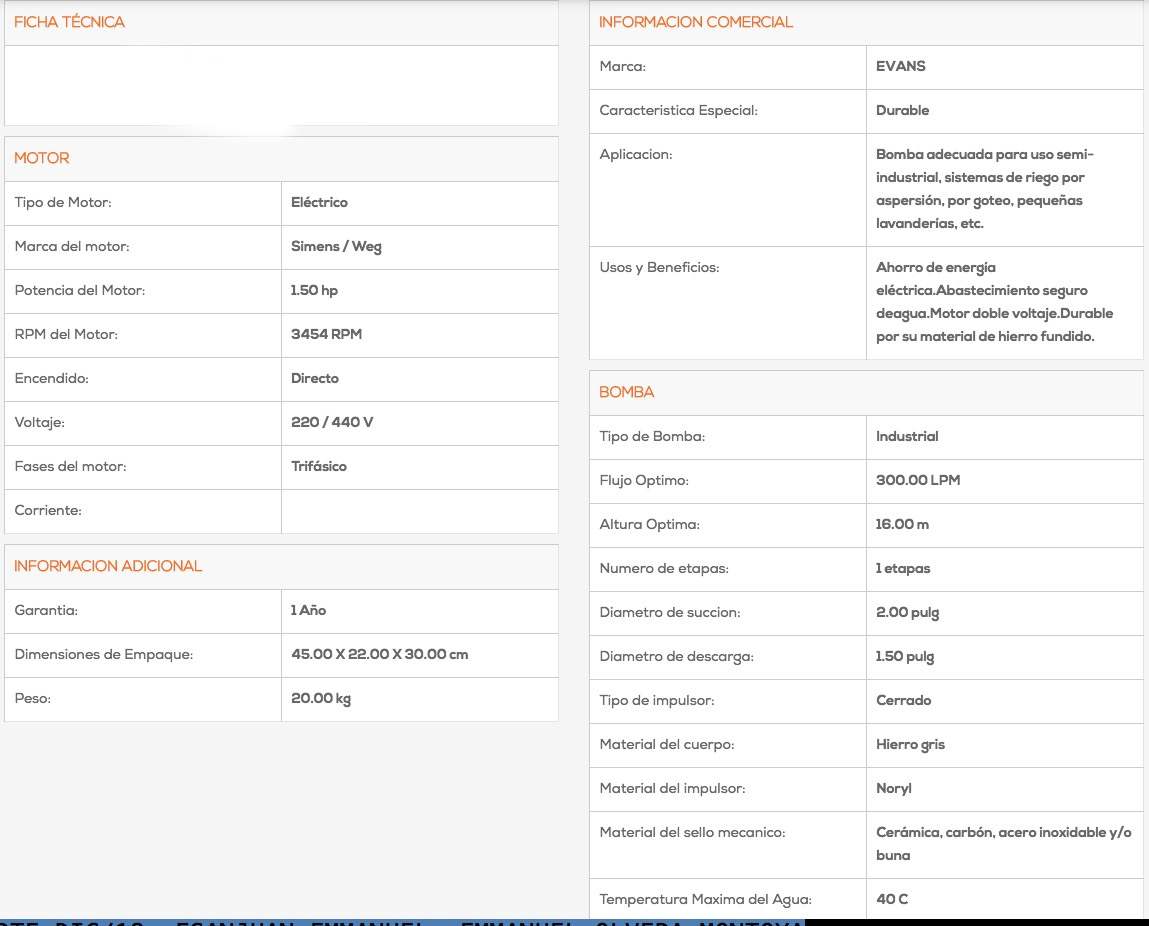Click the INFORMACION COMERCIAL heading
1149x926 pixels.
click(695, 22)
